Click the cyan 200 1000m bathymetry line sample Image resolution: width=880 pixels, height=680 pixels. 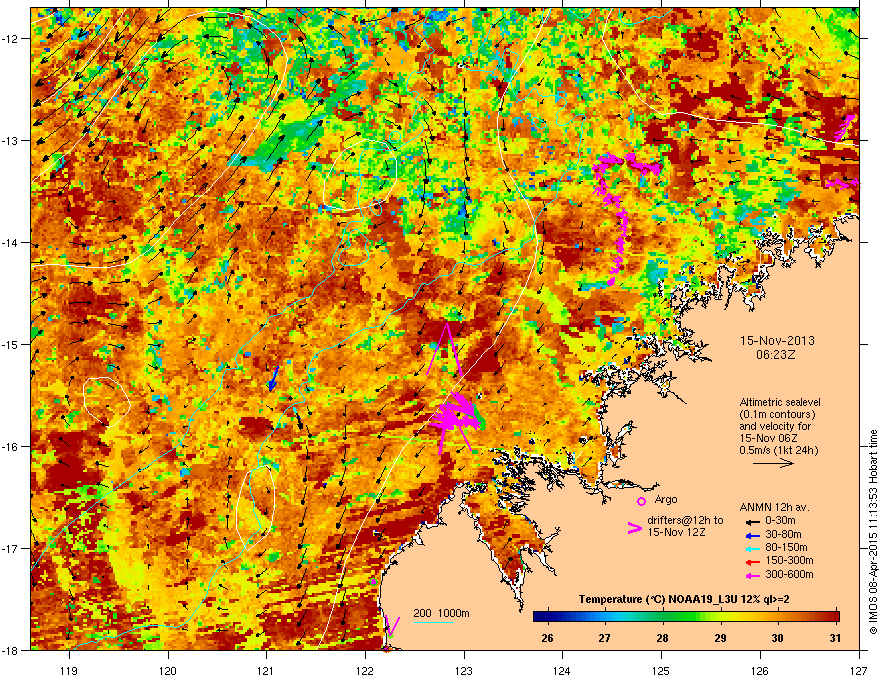pyautogui.click(x=433, y=622)
